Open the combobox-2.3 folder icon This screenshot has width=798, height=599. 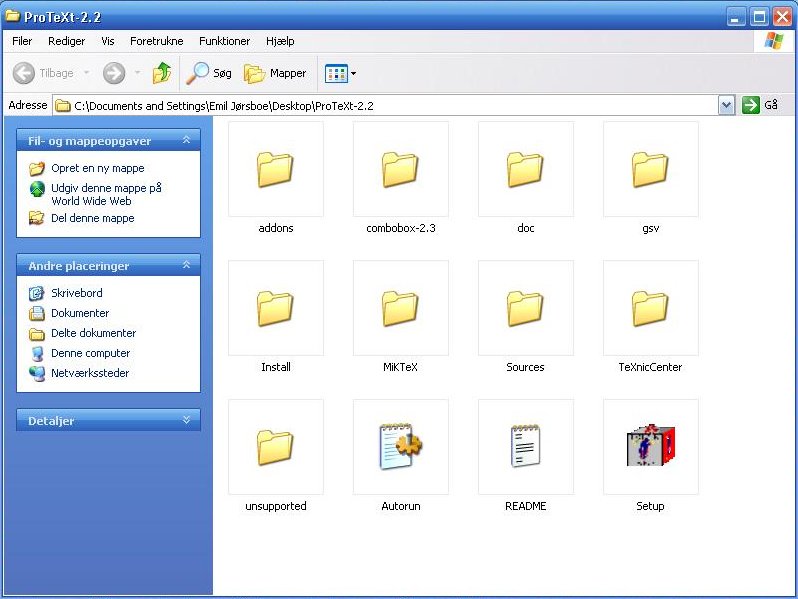pos(401,169)
